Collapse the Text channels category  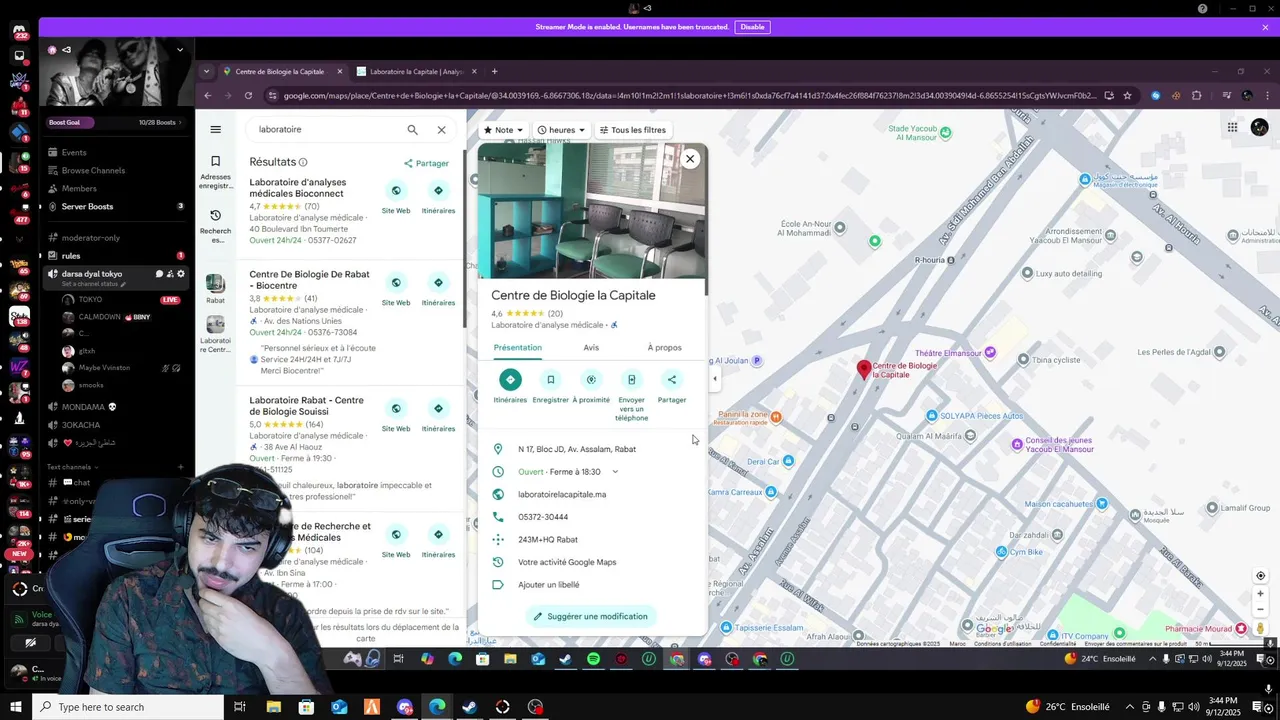[x=73, y=467]
